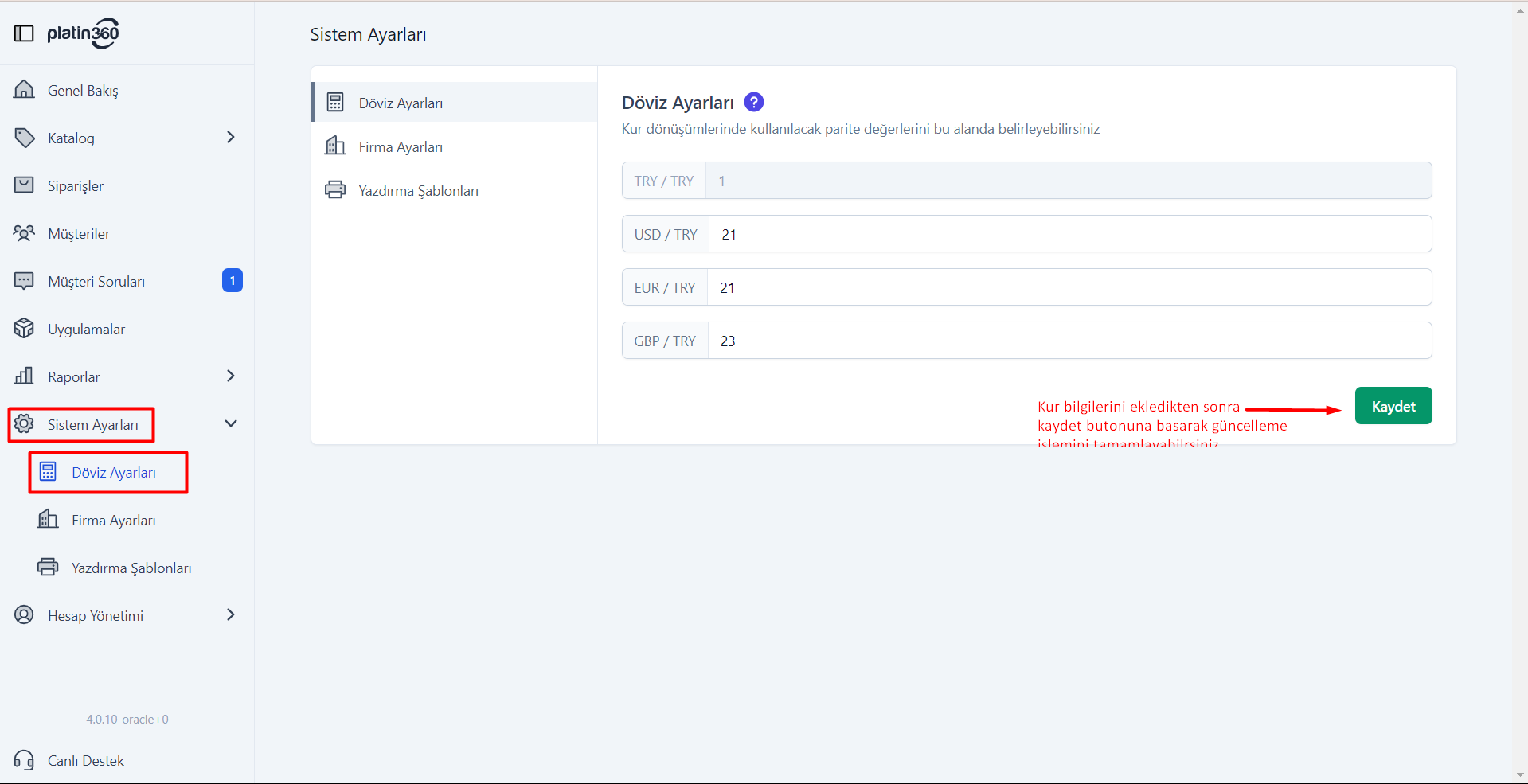Click the sidebar Yazdırma Şablonları printer icon
The height and width of the screenshot is (784, 1528).
(48, 567)
